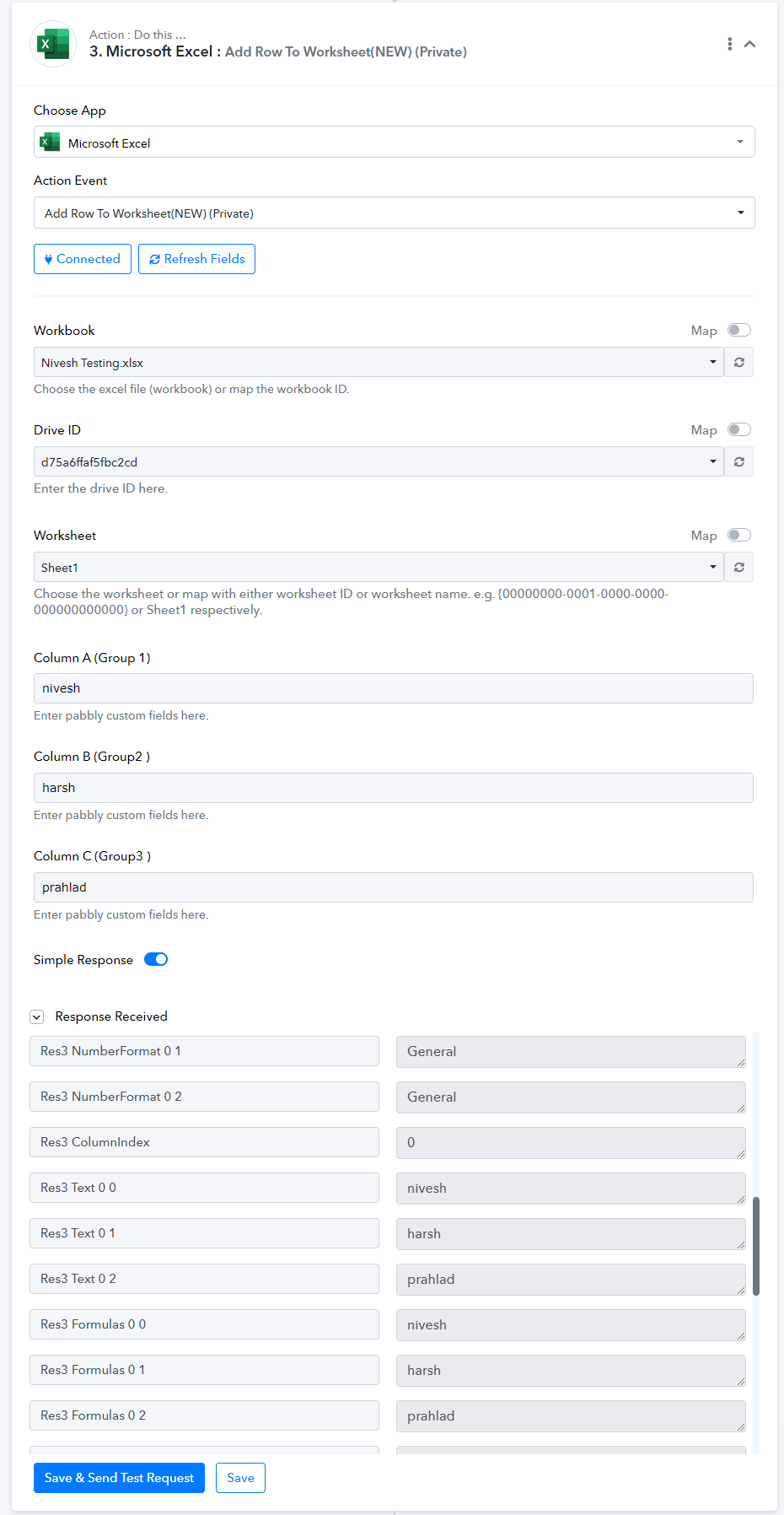The width and height of the screenshot is (784, 1515).
Task: Collapse the Response Received section checkbox
Action: 37,1017
